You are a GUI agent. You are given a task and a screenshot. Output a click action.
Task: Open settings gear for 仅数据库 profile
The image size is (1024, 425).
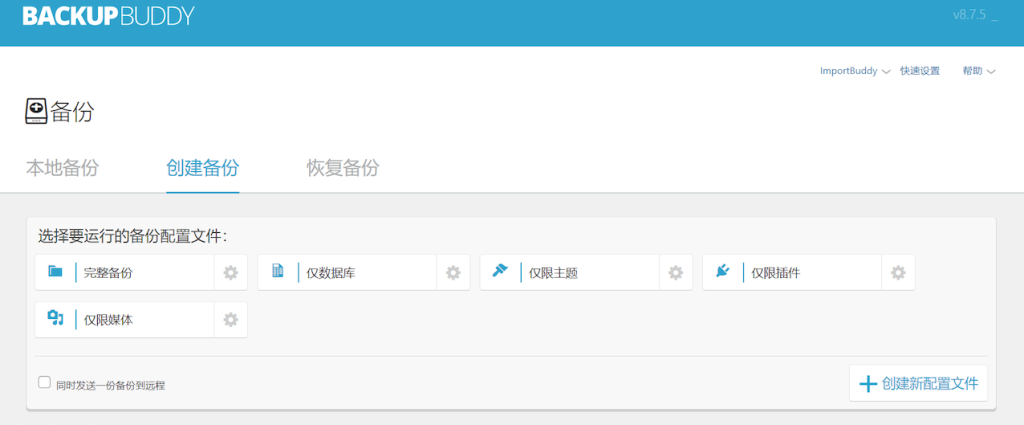[x=453, y=272]
